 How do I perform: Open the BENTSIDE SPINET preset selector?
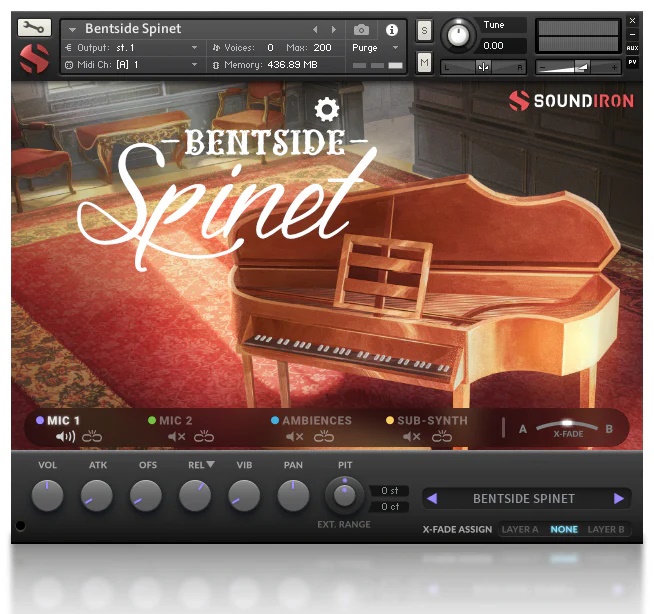524,498
